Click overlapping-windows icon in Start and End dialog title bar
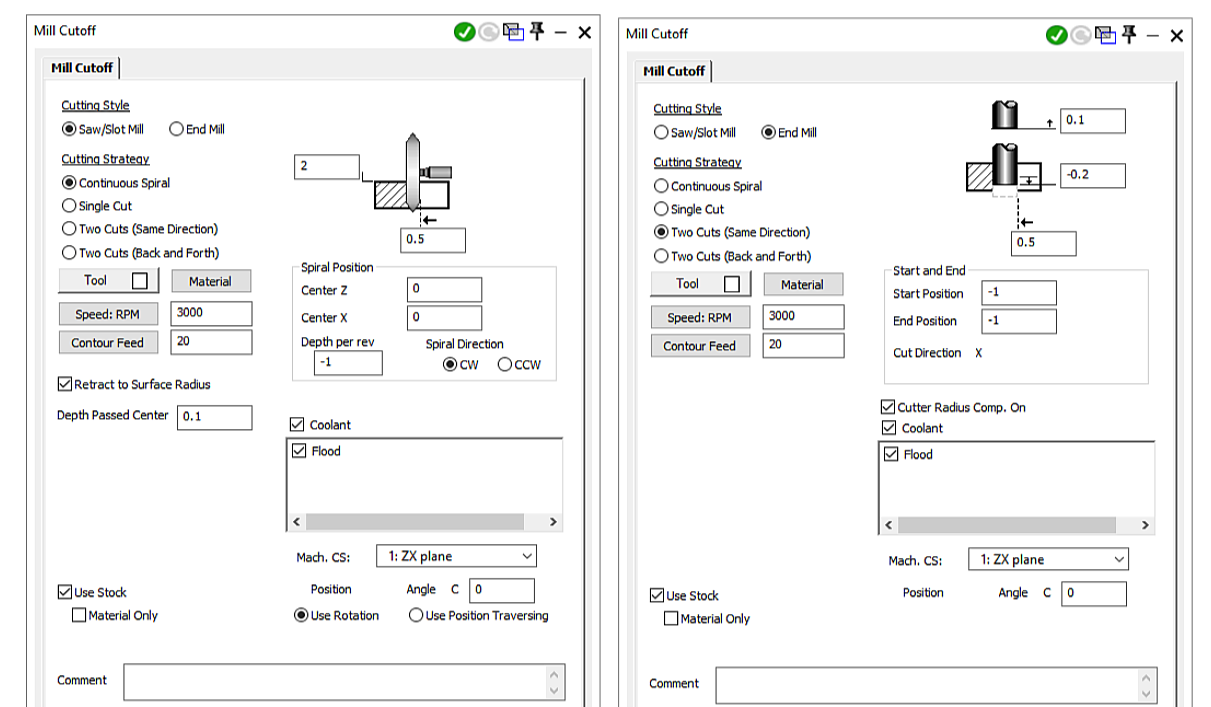Screen dimensions: 1211x707 [x=1105, y=35]
